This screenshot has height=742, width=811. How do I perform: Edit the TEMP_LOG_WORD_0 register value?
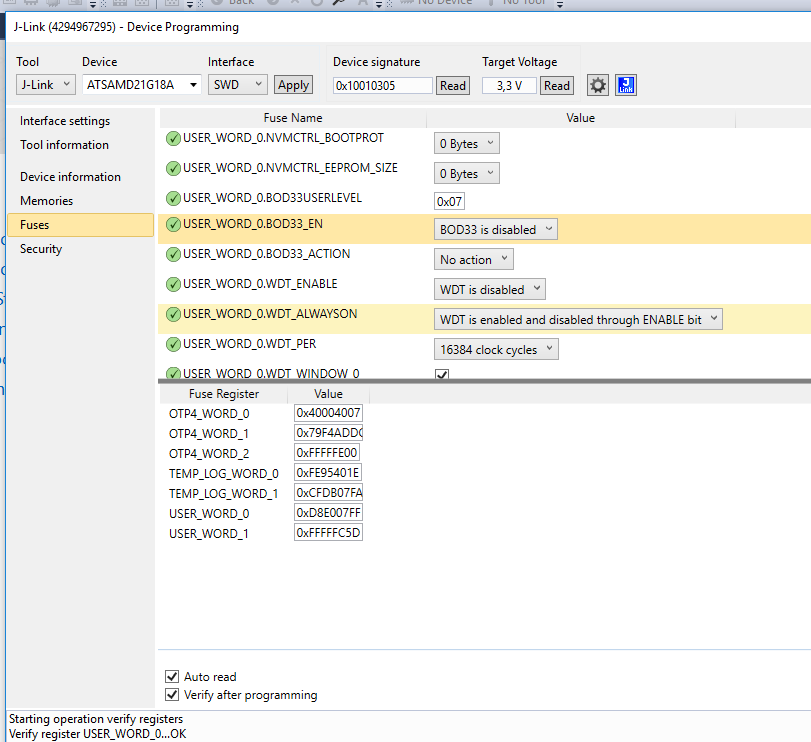coord(328,472)
